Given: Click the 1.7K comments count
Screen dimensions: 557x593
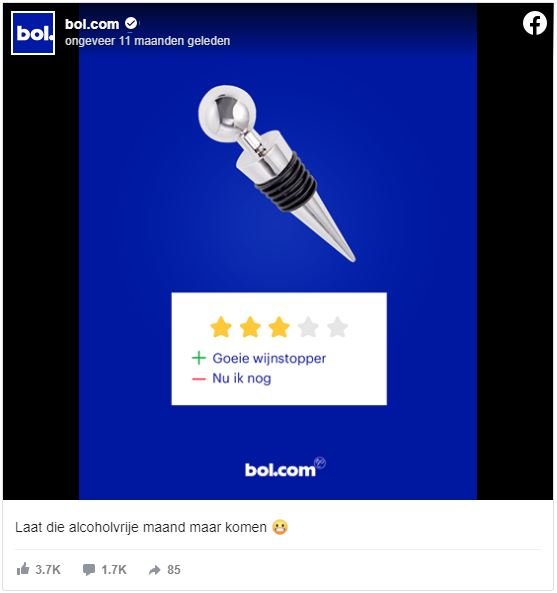Looking at the screenshot, I should pos(114,570).
